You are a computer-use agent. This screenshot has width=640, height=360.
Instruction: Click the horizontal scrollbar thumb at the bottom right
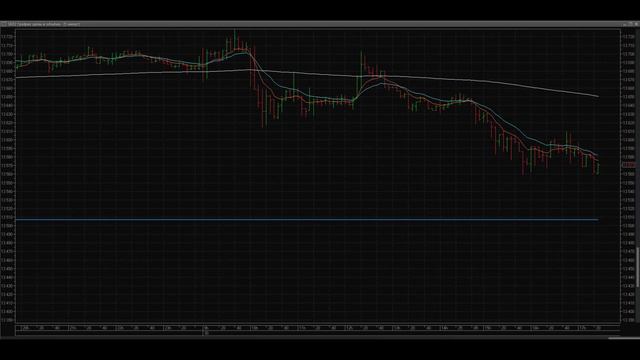coord(624,338)
